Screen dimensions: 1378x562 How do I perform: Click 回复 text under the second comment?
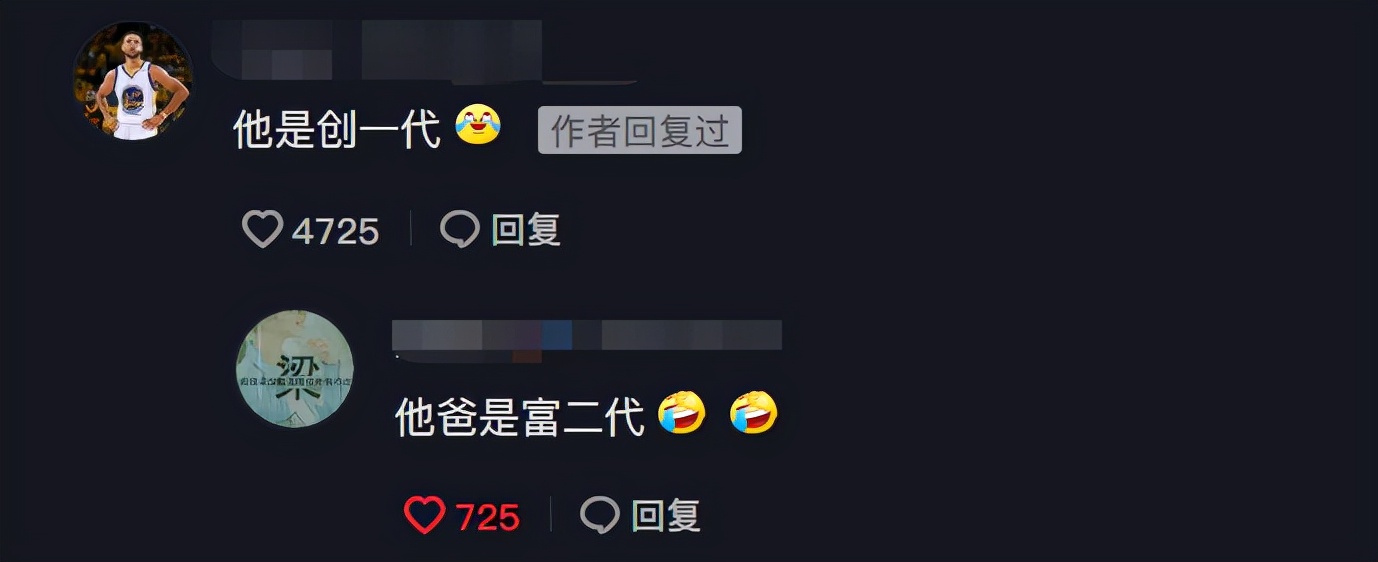point(666,516)
